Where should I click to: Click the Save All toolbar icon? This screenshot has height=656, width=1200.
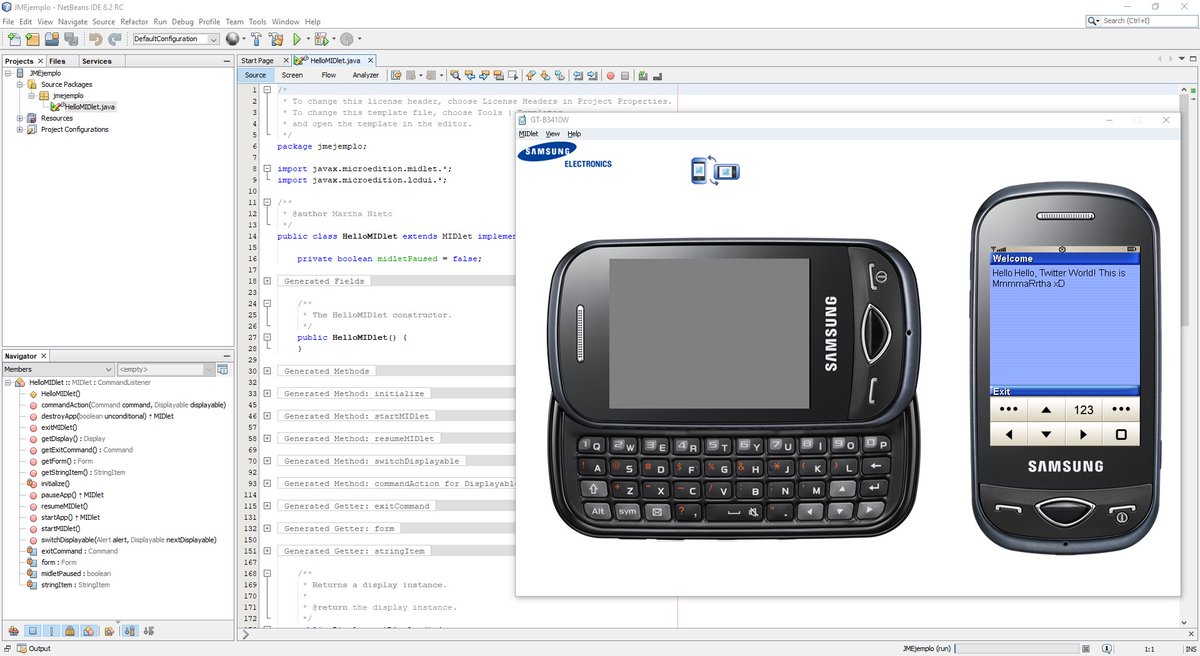[x=71, y=39]
